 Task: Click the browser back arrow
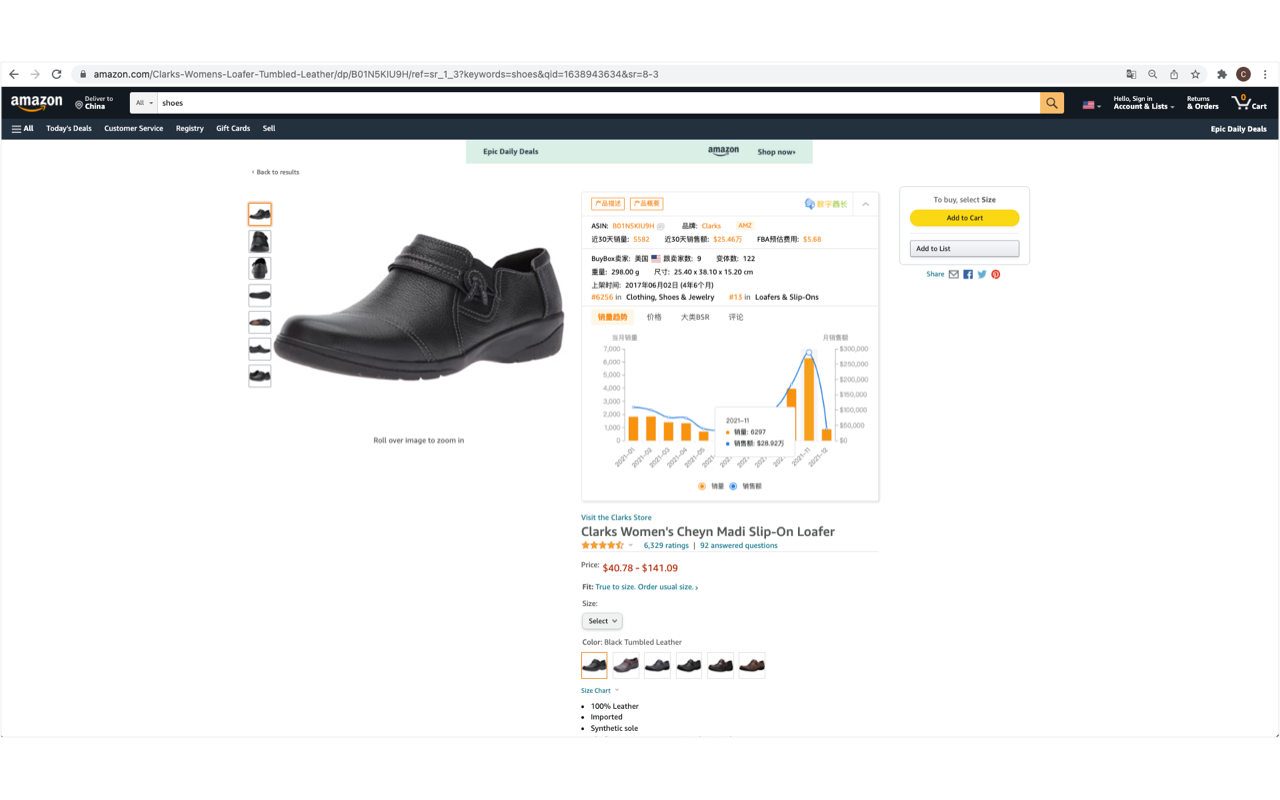14,74
